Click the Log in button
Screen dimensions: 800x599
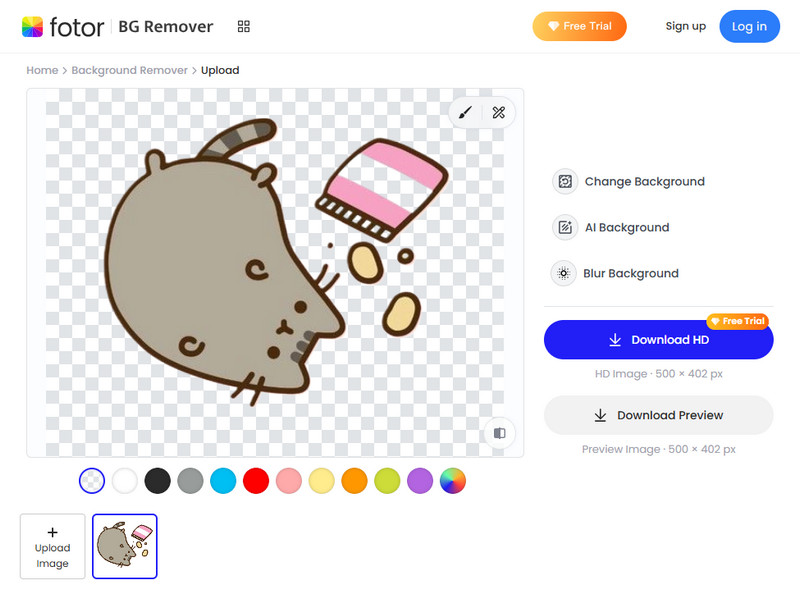[749, 26]
